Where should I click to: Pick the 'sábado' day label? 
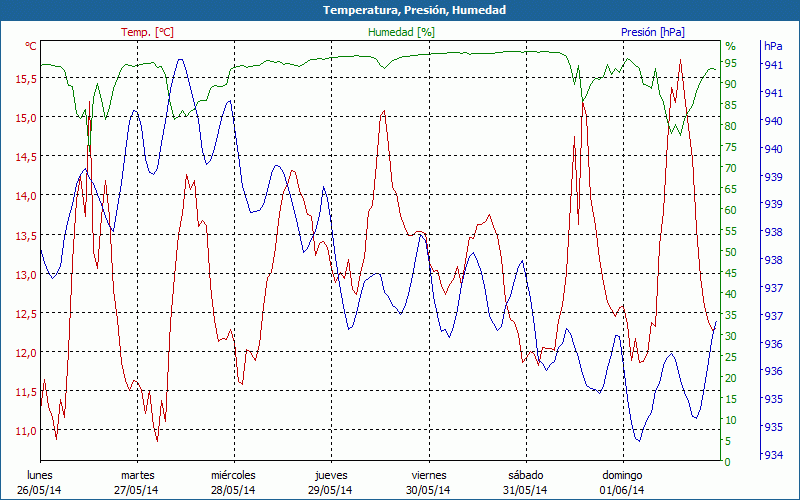click(x=525, y=475)
